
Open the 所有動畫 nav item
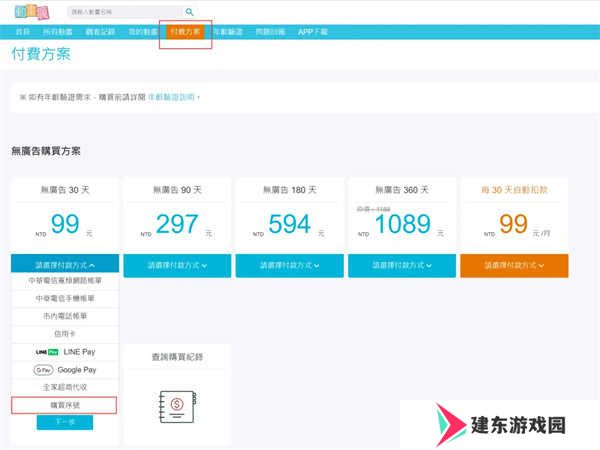(x=57, y=32)
